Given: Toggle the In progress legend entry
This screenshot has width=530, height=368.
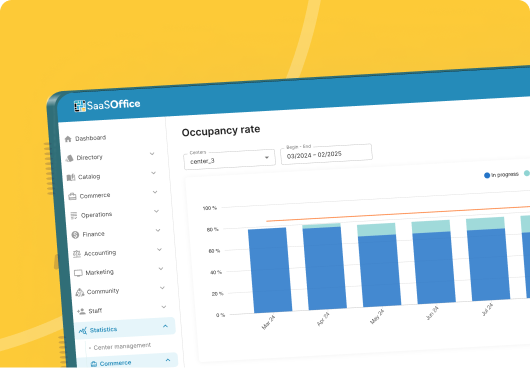Looking at the screenshot, I should tap(501, 175).
